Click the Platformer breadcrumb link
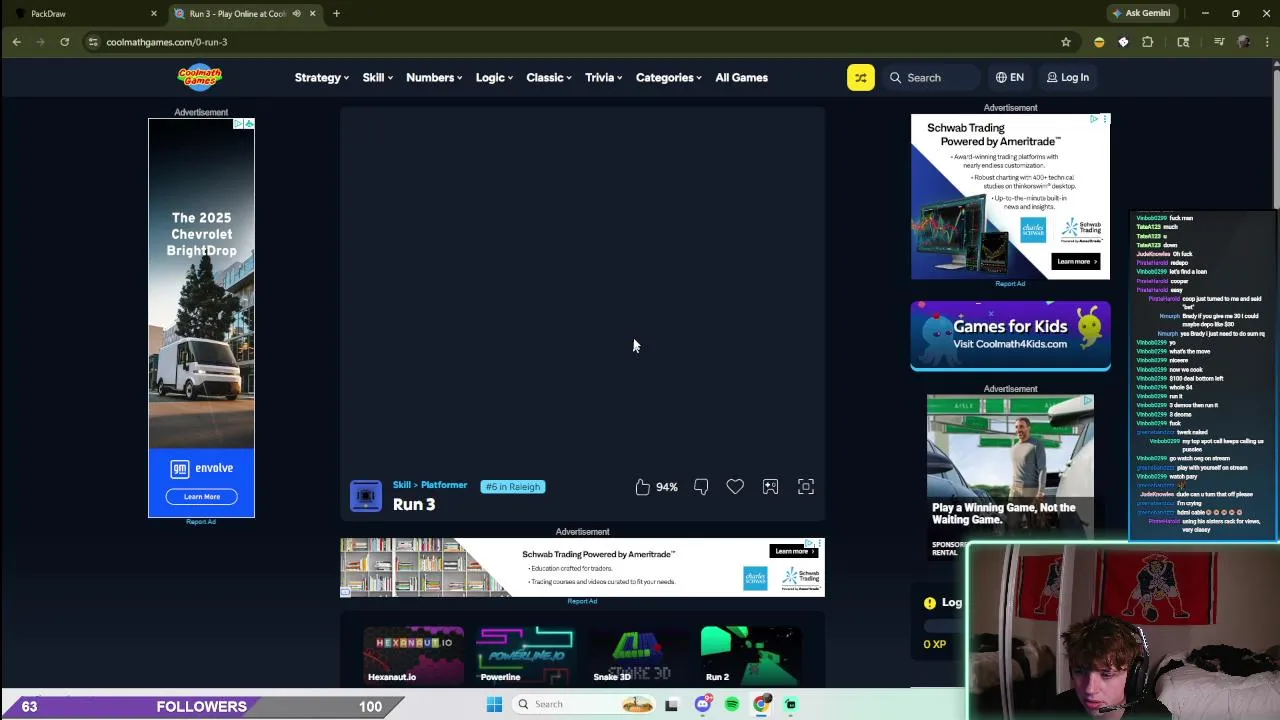1280x720 pixels. [444, 485]
